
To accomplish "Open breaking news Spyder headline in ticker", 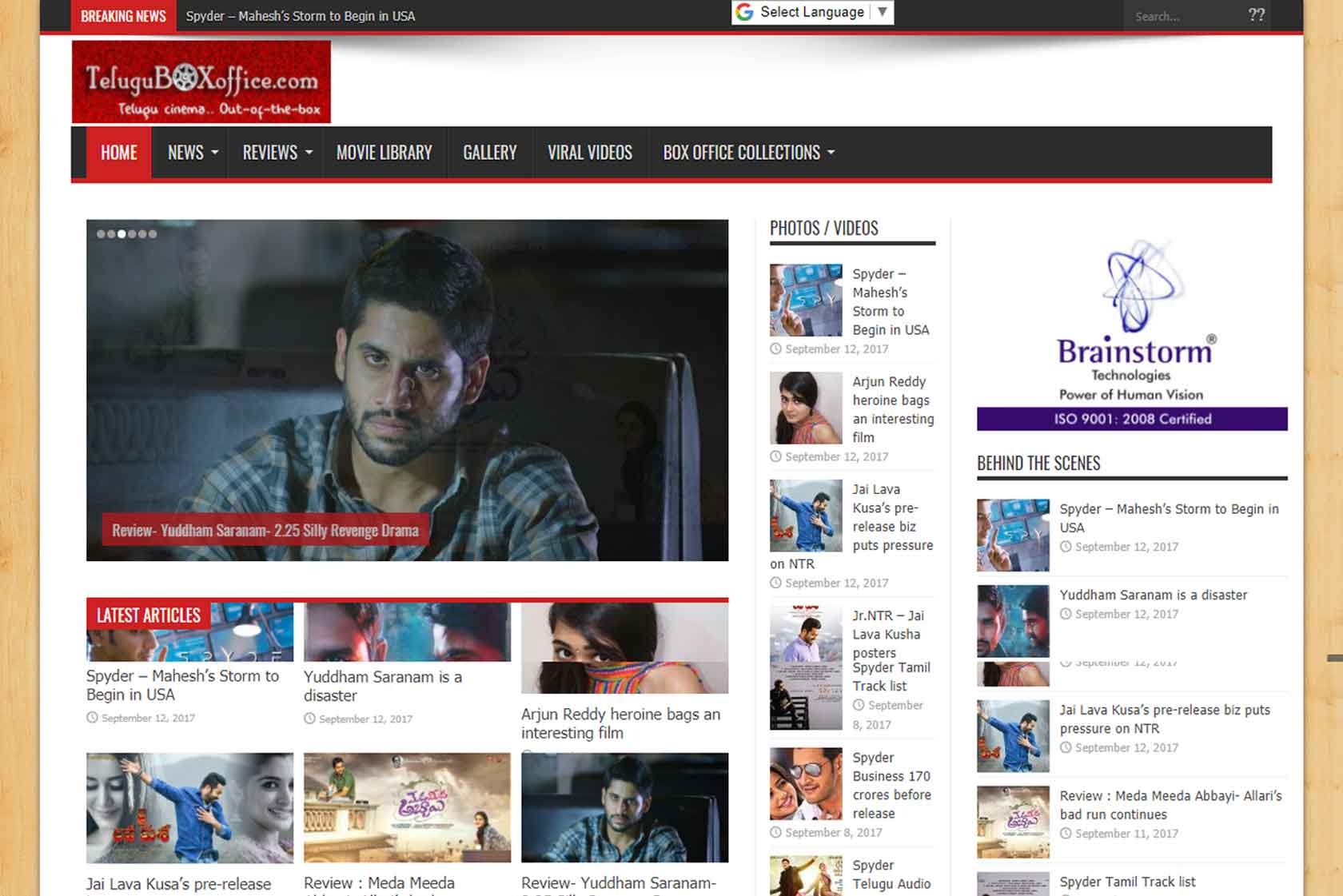I will tap(301, 16).
